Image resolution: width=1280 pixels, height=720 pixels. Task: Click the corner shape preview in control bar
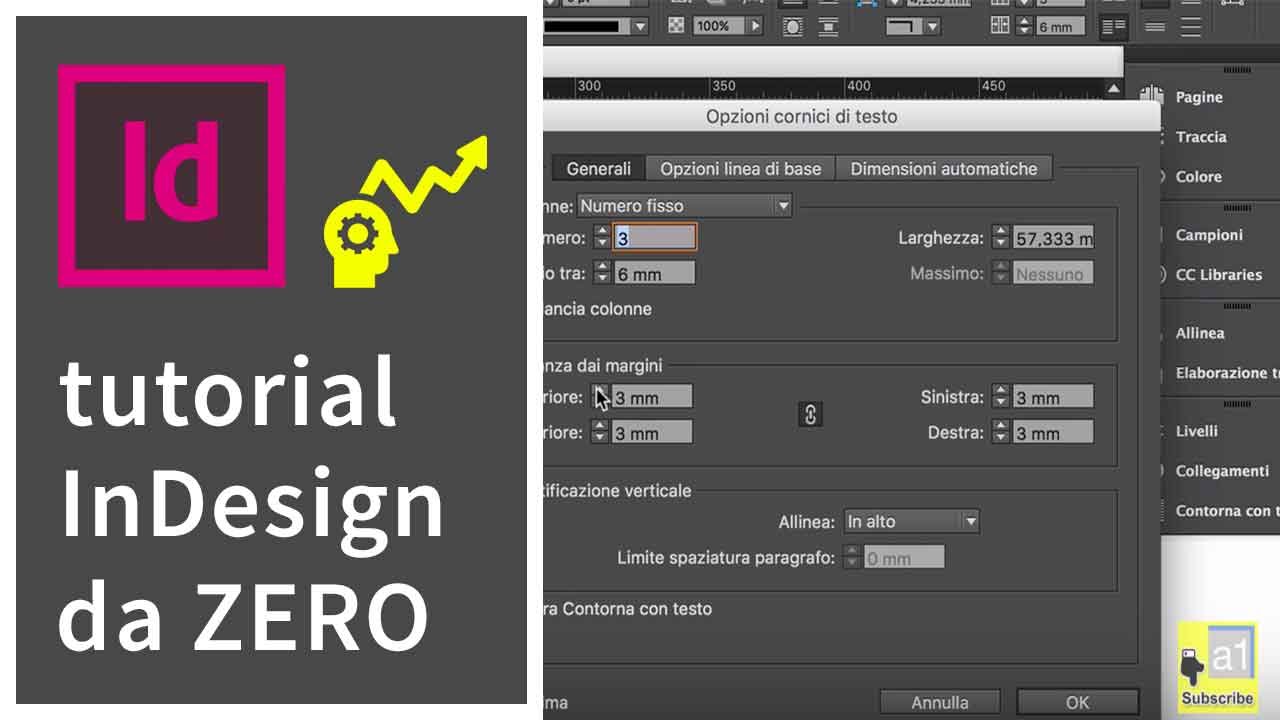(x=904, y=26)
